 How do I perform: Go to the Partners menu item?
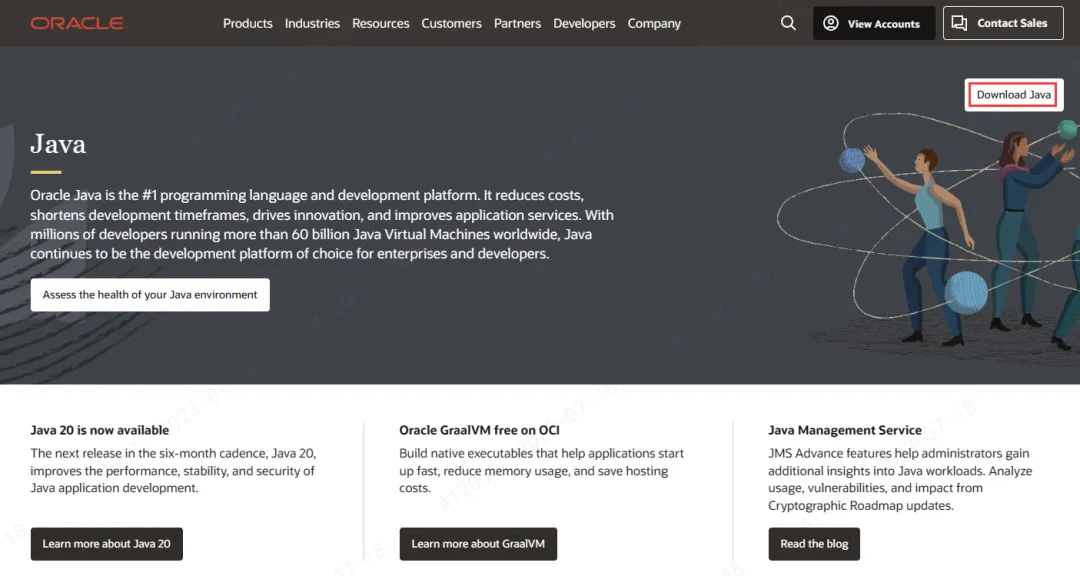[517, 23]
